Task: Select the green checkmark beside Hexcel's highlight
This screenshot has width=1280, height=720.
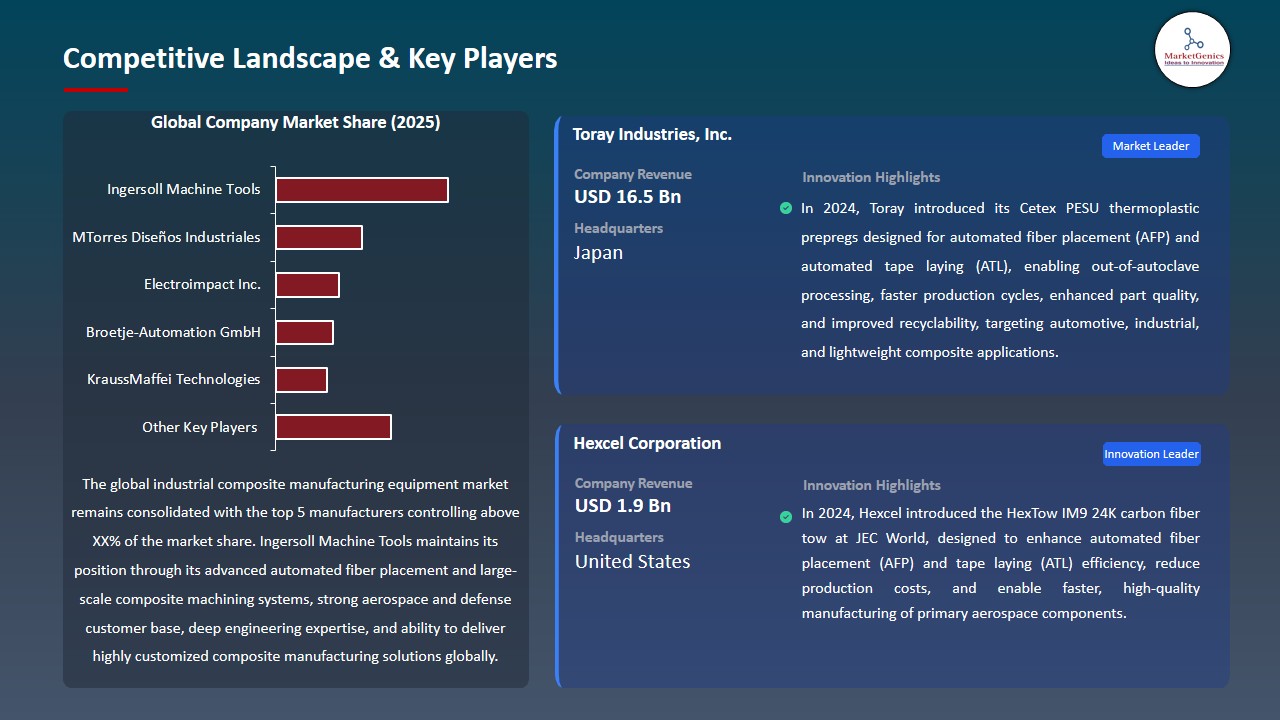Action: click(x=786, y=517)
